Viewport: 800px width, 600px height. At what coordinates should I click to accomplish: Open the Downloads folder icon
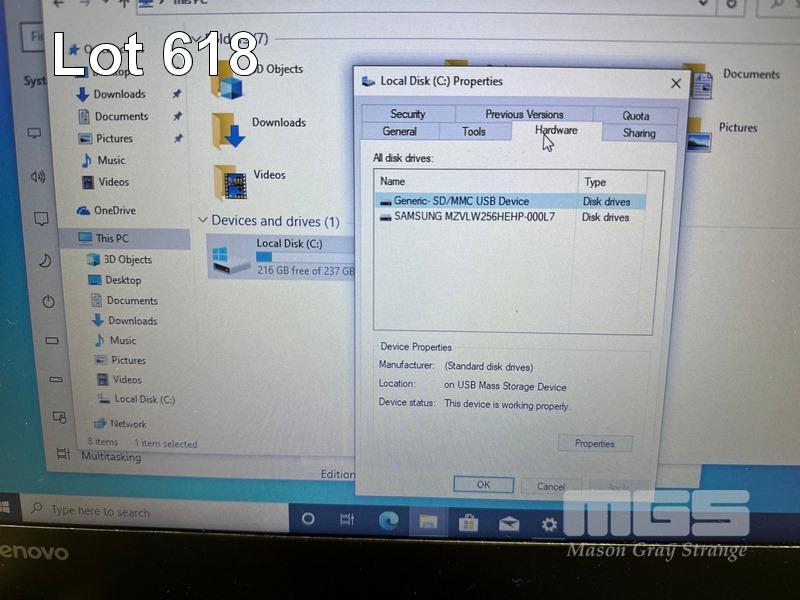(x=229, y=130)
